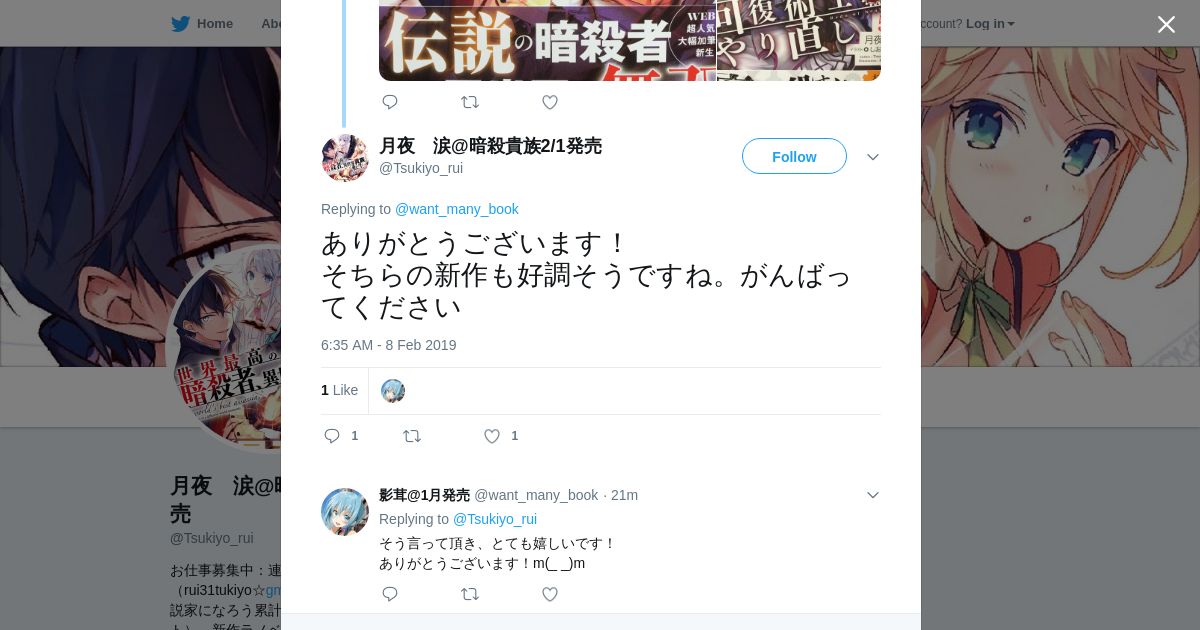This screenshot has width=1200, height=630.
Task: Retweet want_many_book's response tweet
Action: tap(470, 594)
